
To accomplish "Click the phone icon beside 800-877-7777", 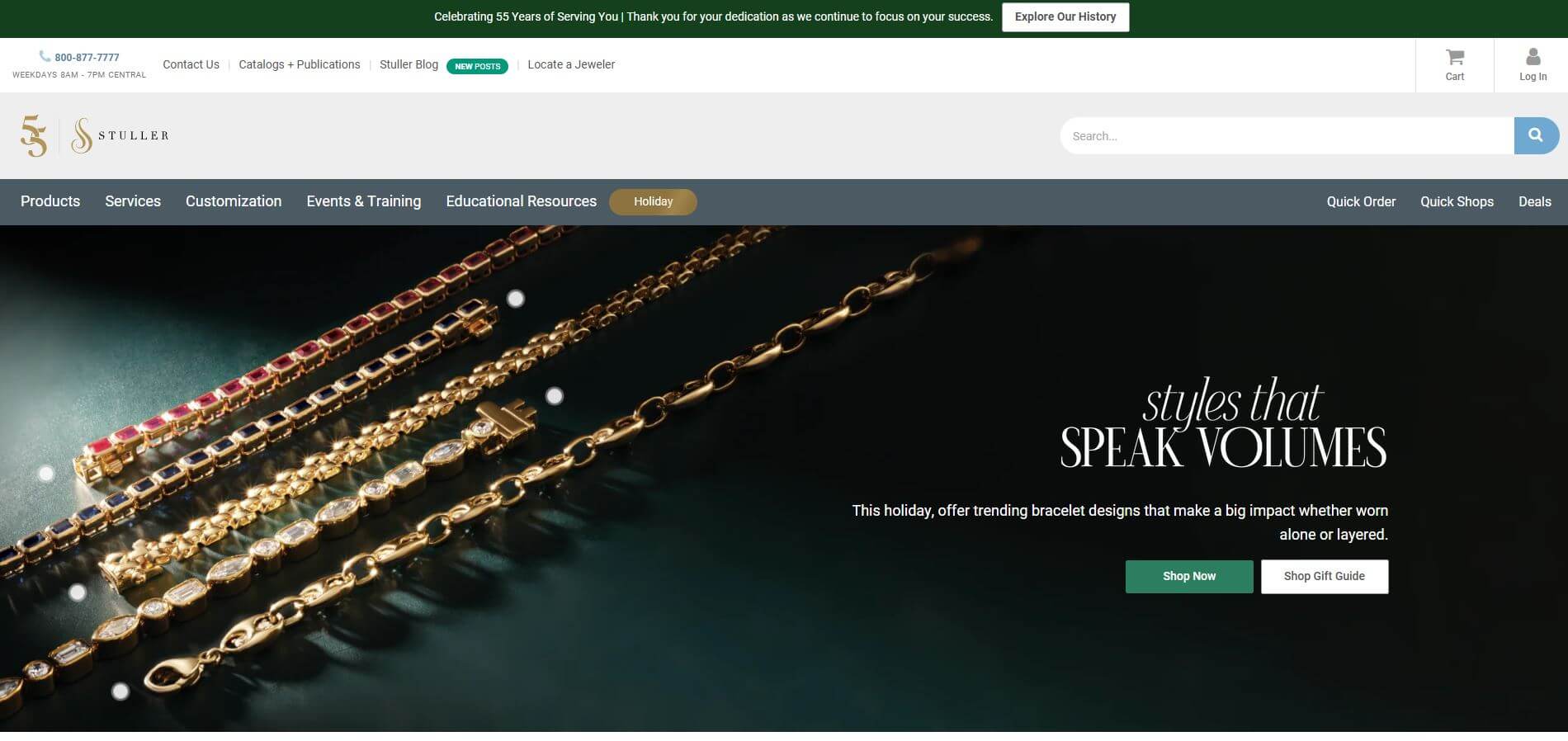I will [x=45, y=56].
